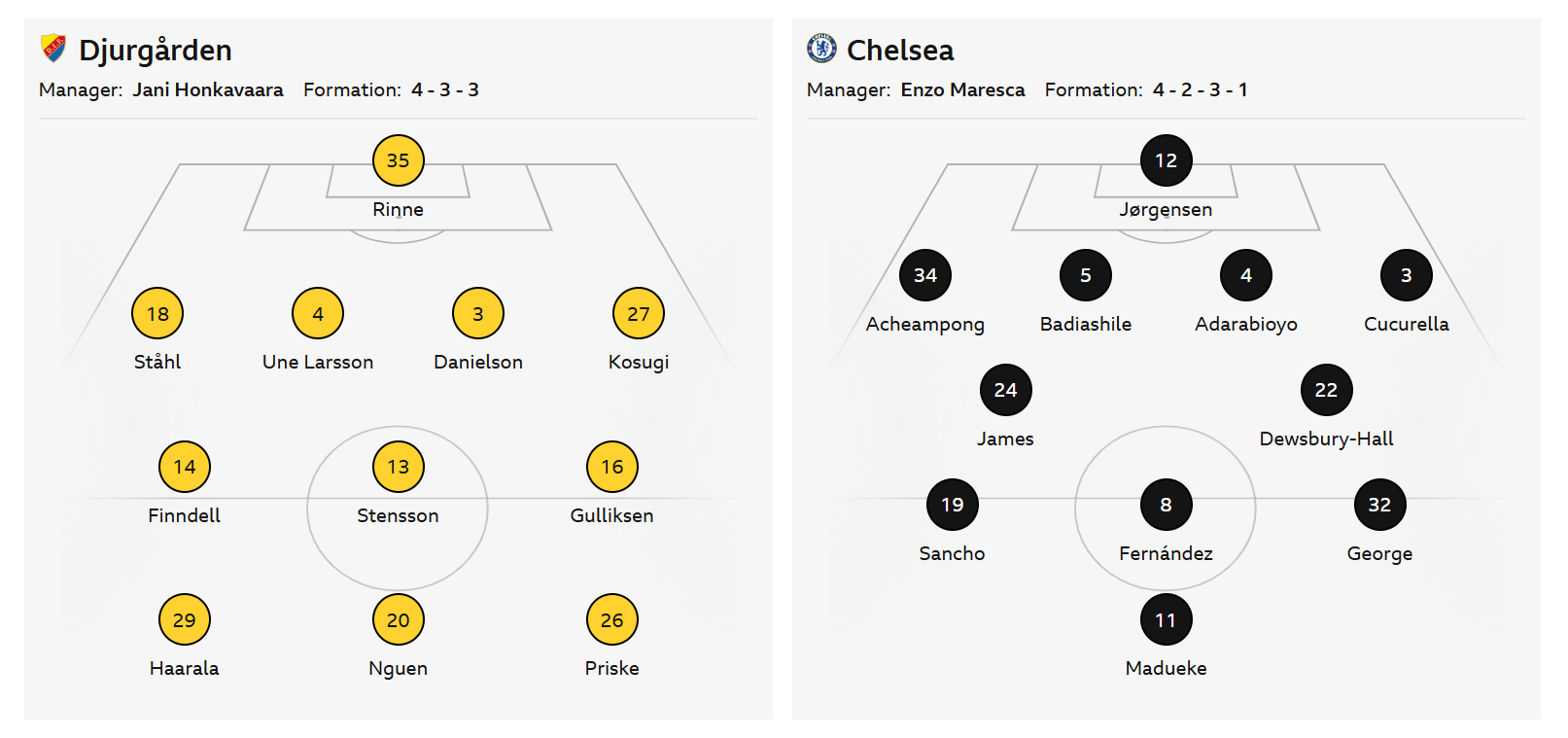Select number 20 Nguen player circle
Screen dimensions: 1568x738
[x=398, y=620]
